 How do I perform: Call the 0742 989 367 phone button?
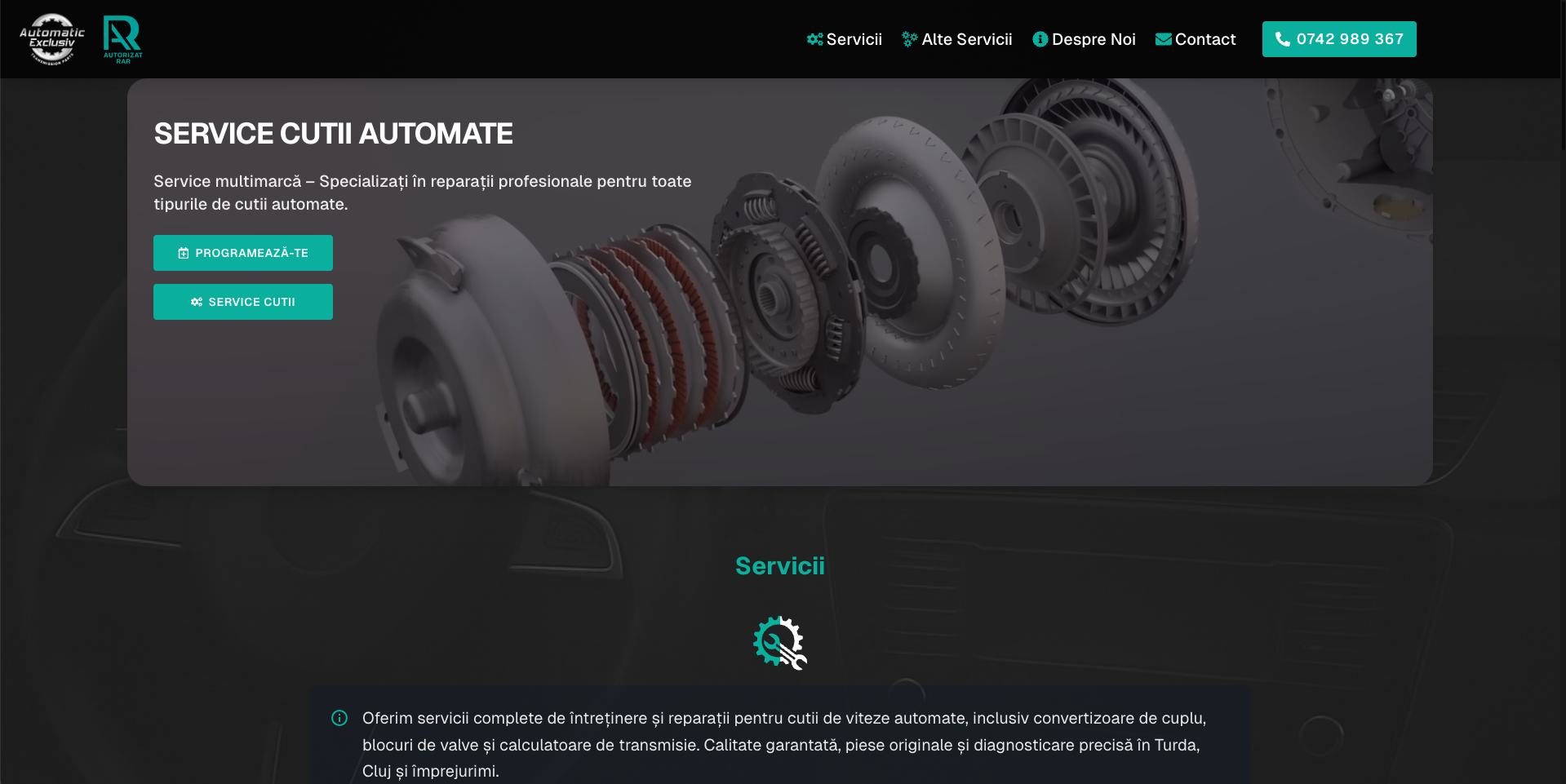pos(1339,39)
